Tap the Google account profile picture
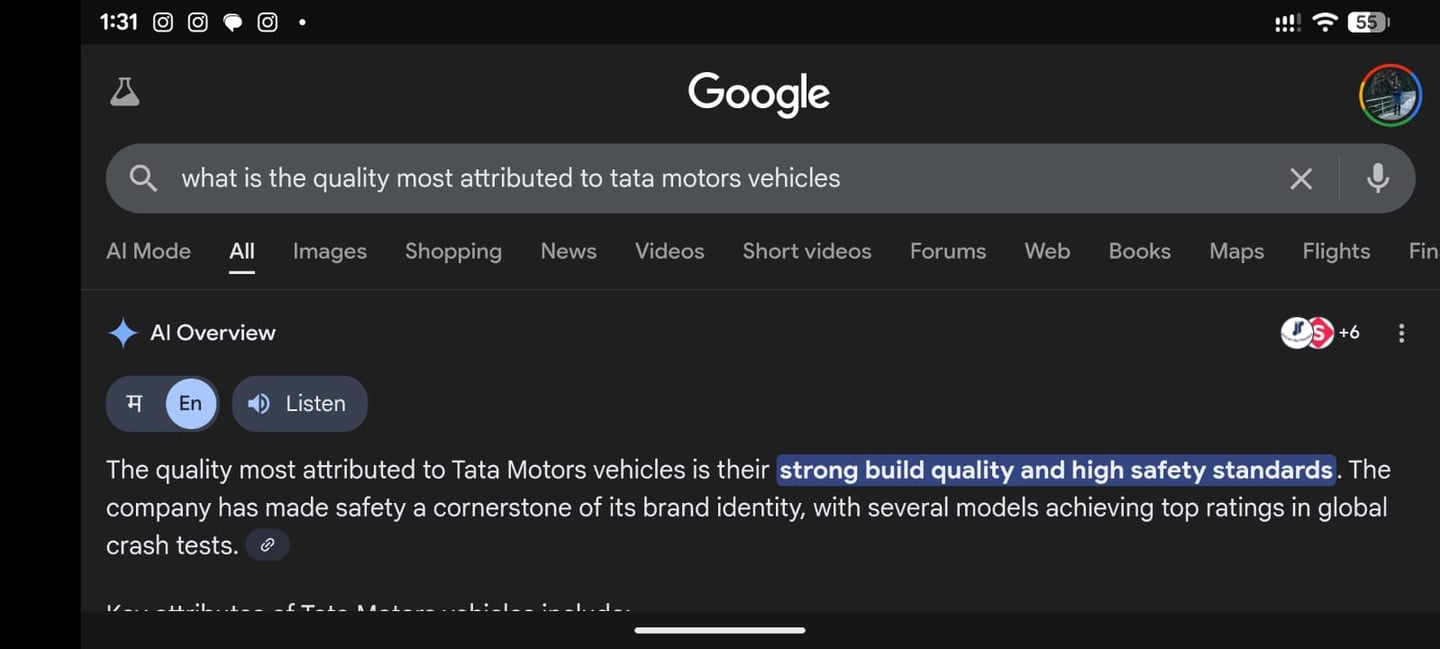This screenshot has height=649, width=1440. coord(1390,95)
